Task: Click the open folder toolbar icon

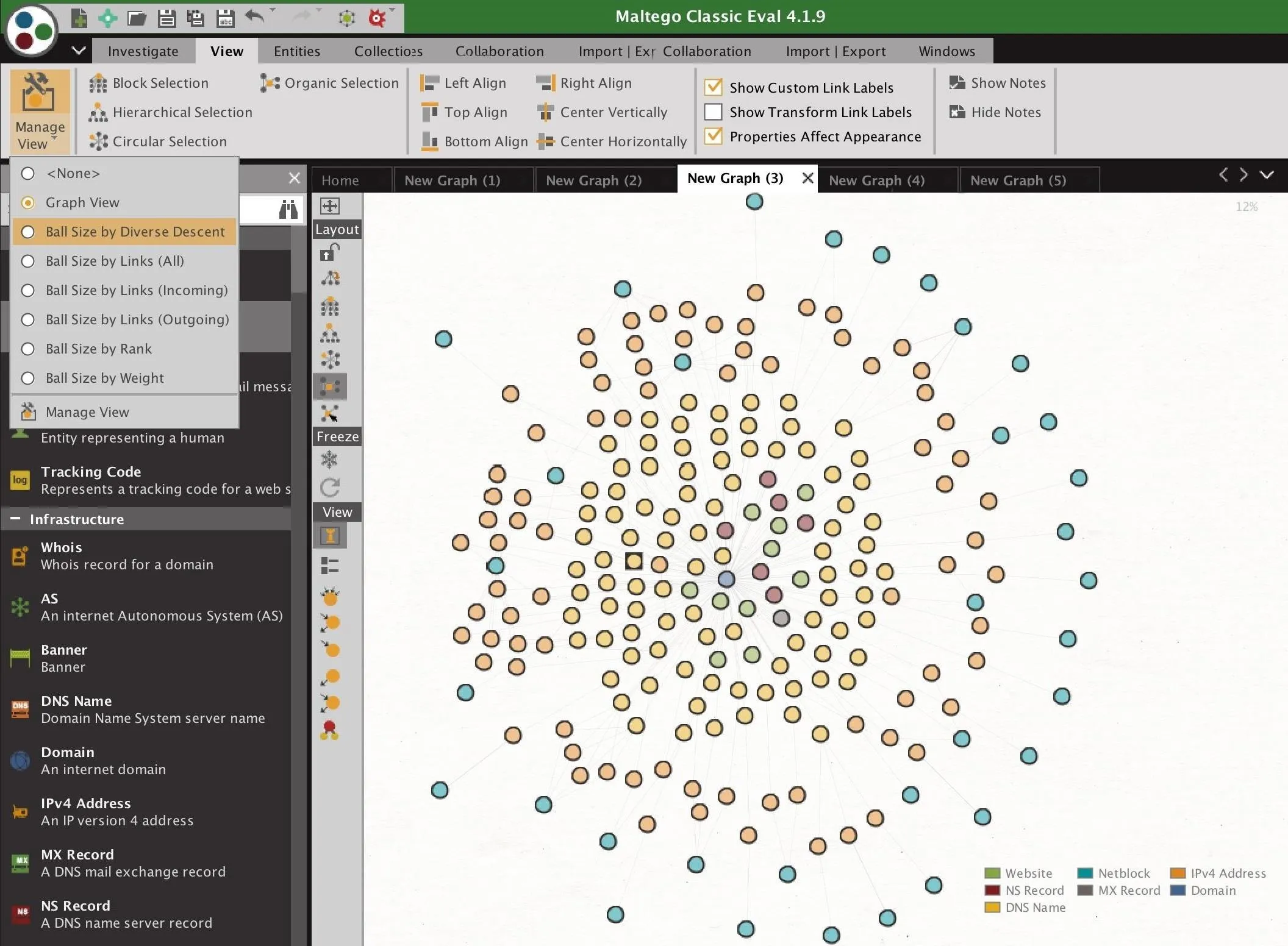Action: point(137,18)
